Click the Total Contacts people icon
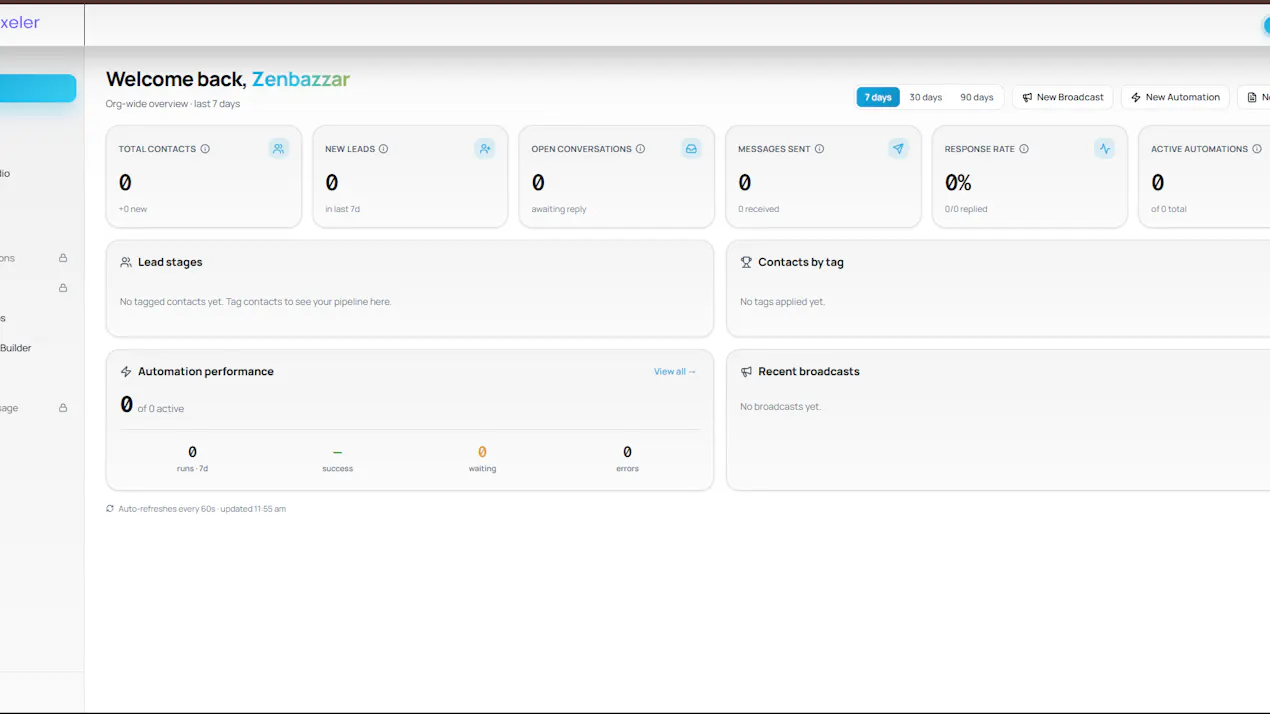Viewport: 1270px width, 714px height. pyautogui.click(x=279, y=149)
